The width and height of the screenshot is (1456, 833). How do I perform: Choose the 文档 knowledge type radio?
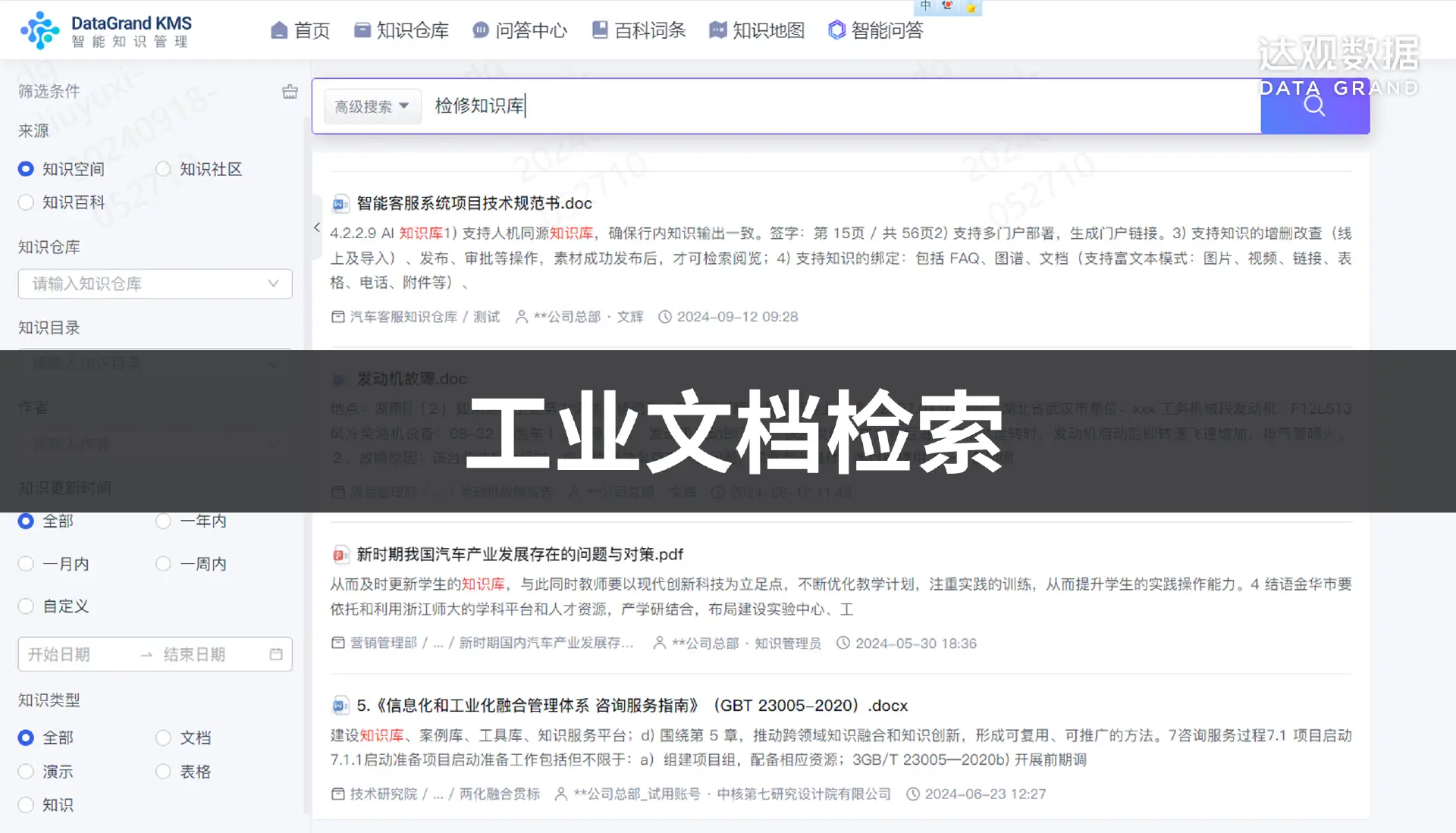(163, 737)
